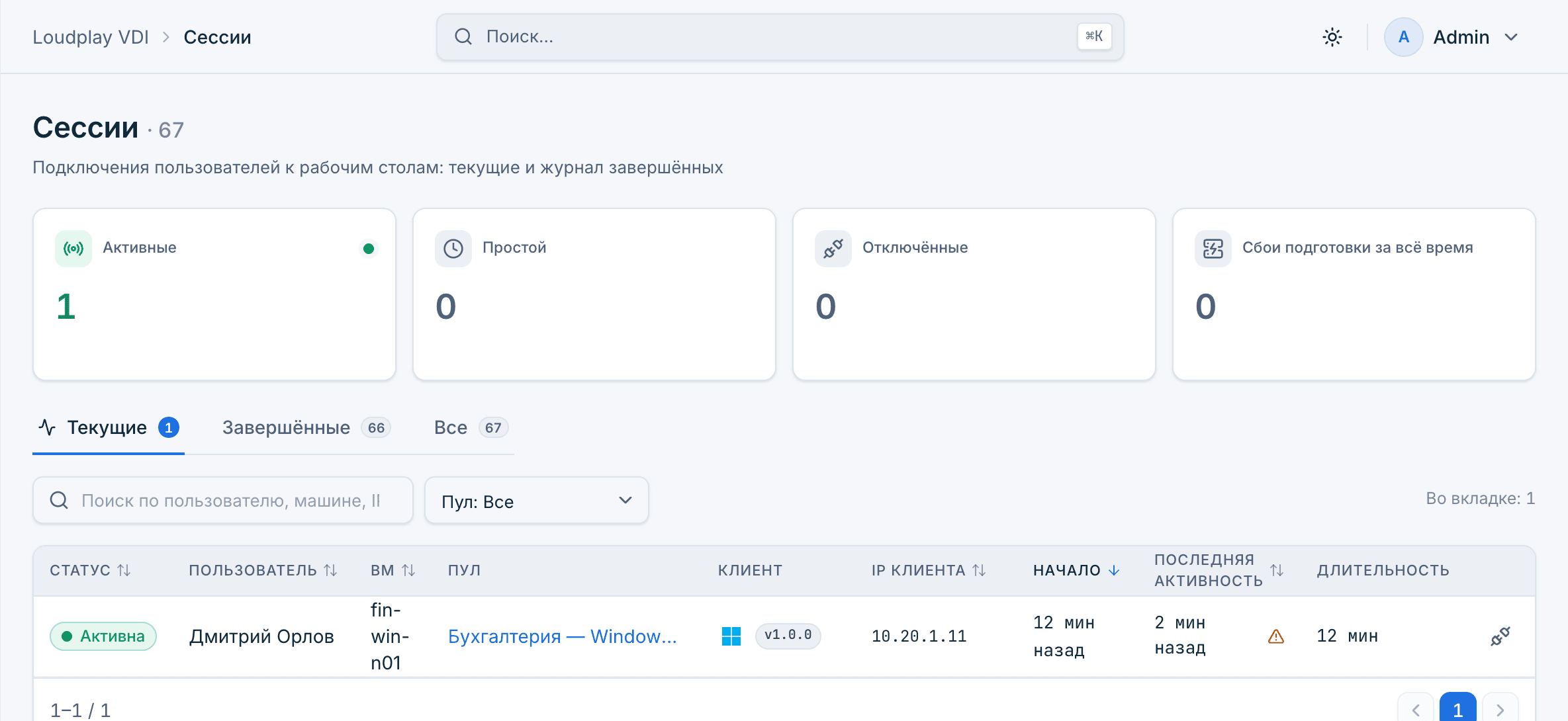
Task: Click the Сессии breadcrumb item
Action: point(217,37)
